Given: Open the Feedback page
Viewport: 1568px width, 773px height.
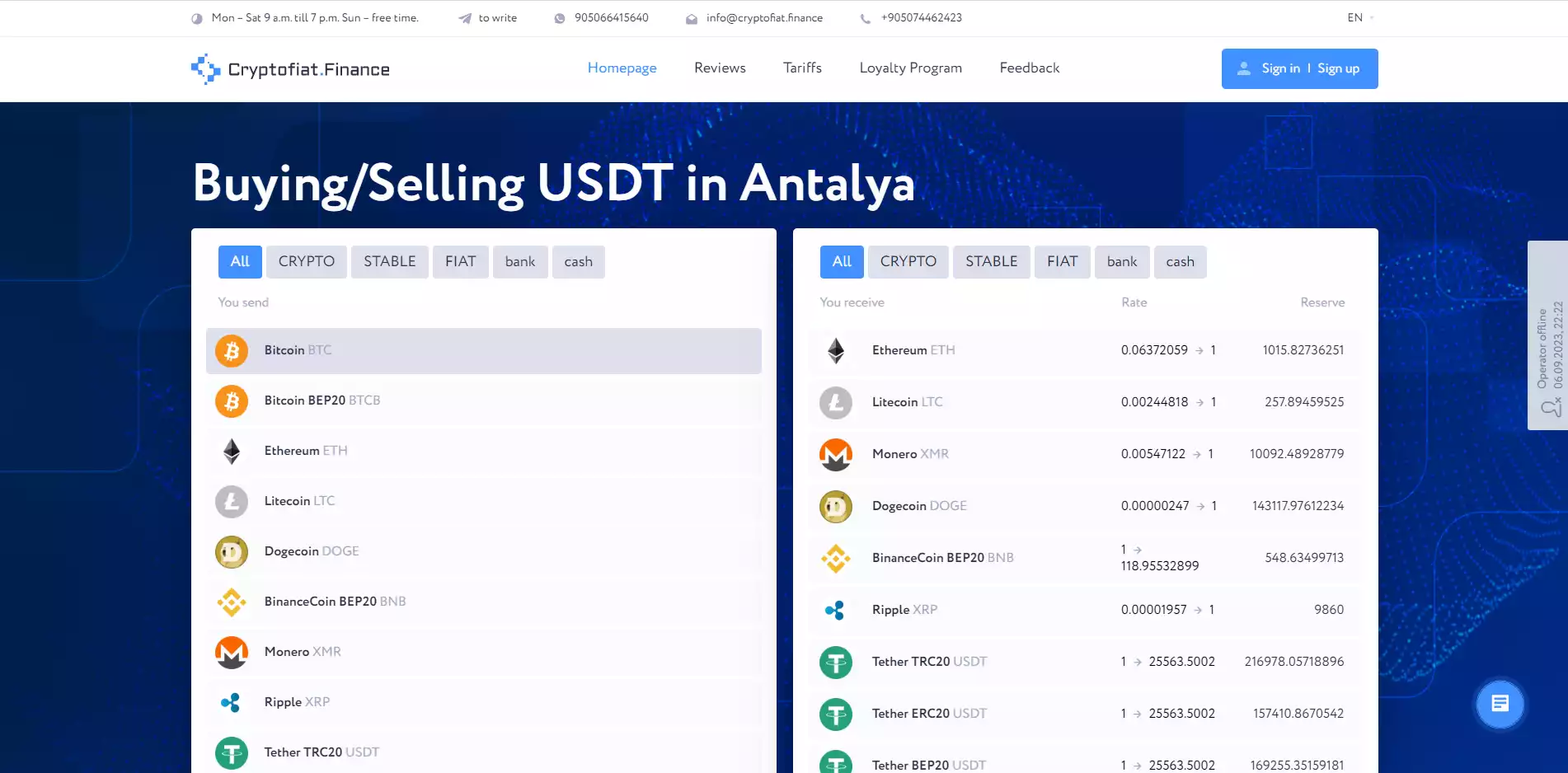Looking at the screenshot, I should 1030,68.
